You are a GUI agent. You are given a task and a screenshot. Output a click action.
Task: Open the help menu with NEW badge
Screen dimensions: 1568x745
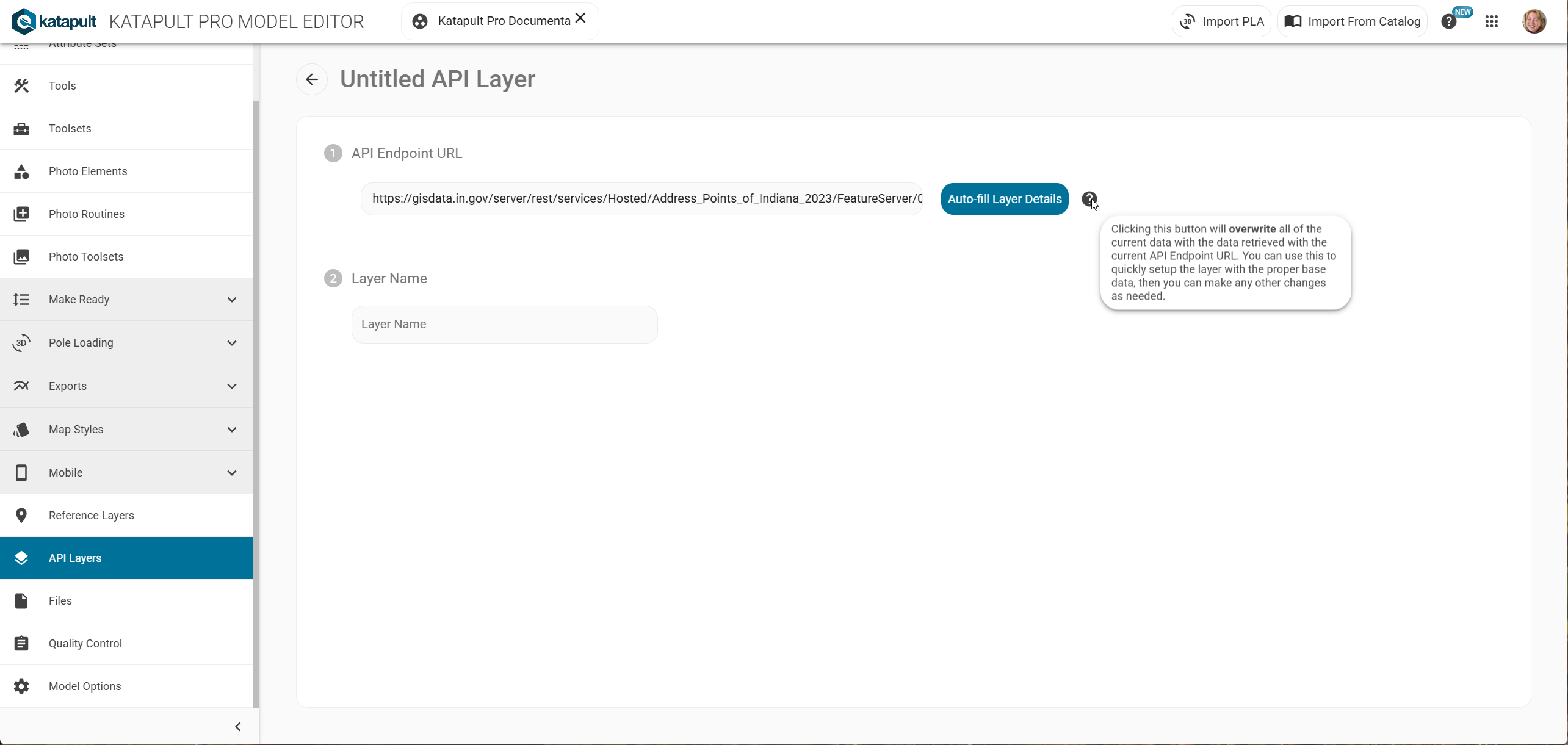coord(1450,22)
